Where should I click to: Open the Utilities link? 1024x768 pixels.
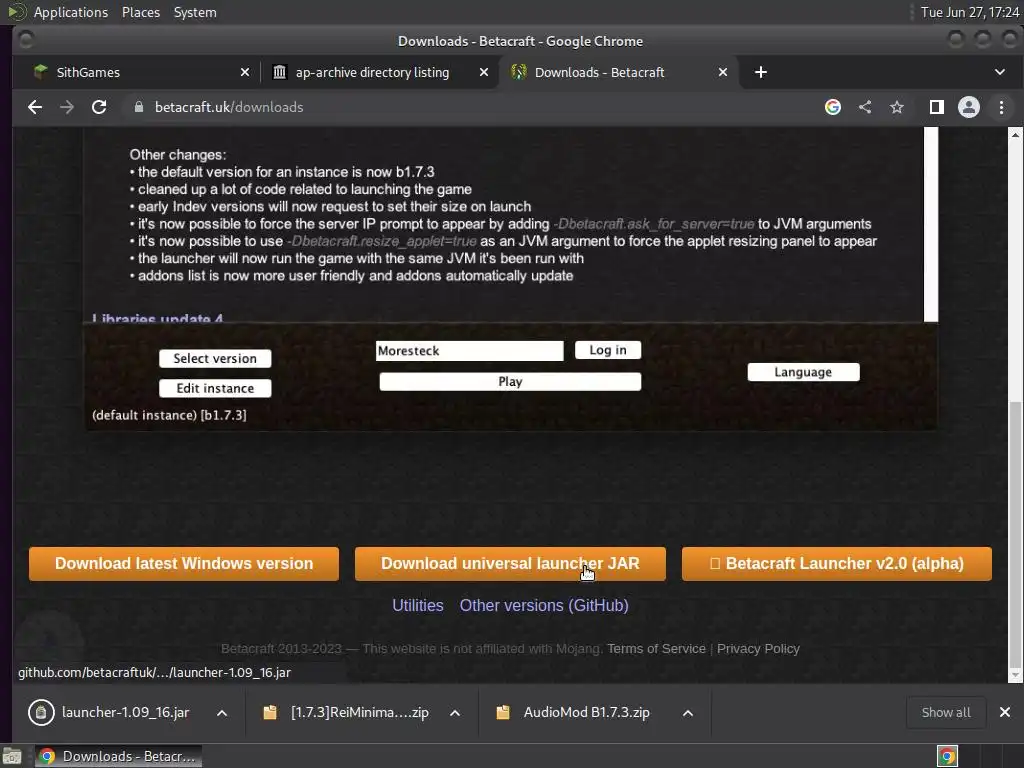(418, 605)
